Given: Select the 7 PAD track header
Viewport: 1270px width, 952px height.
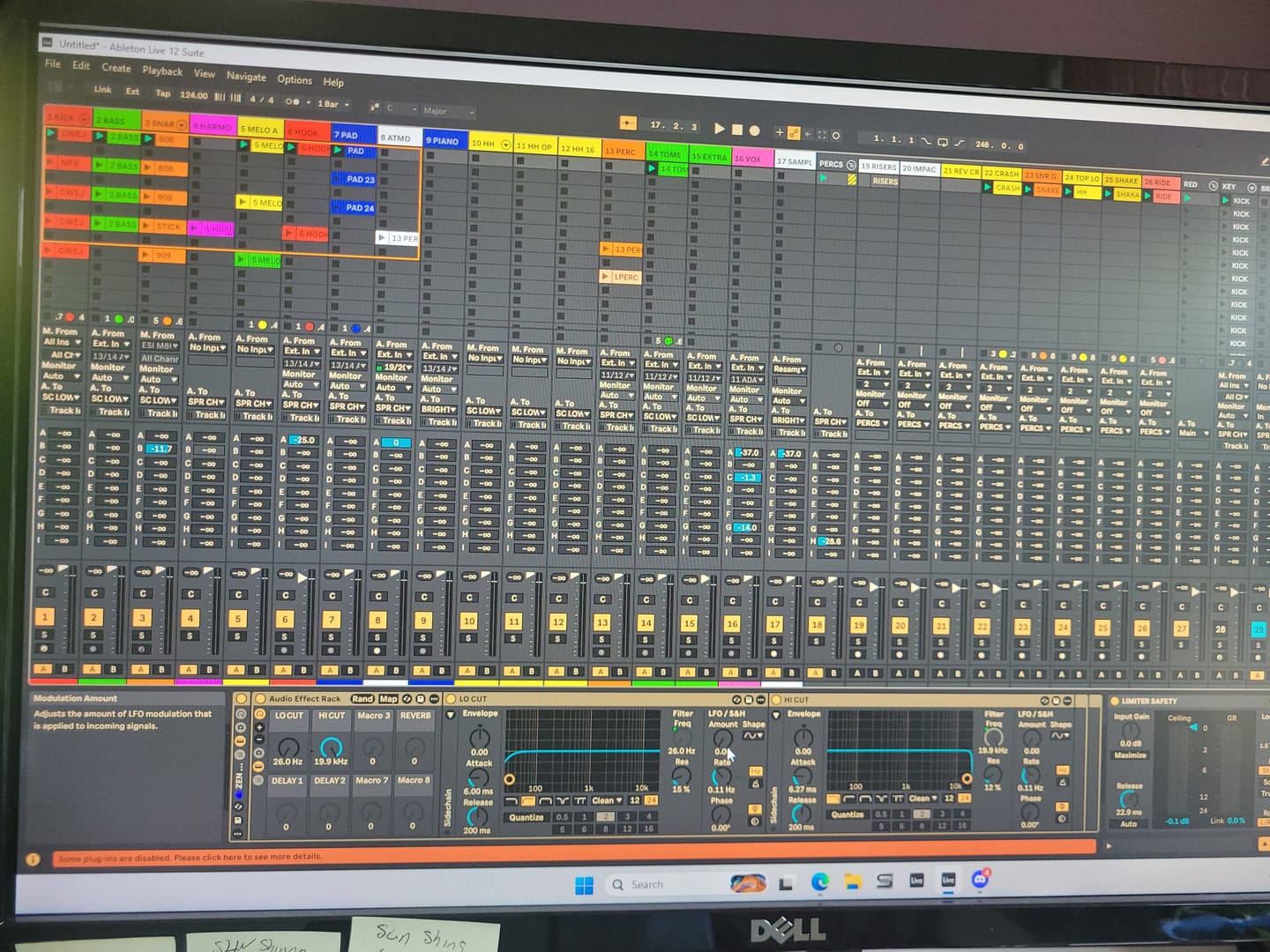Looking at the screenshot, I should tap(353, 135).
